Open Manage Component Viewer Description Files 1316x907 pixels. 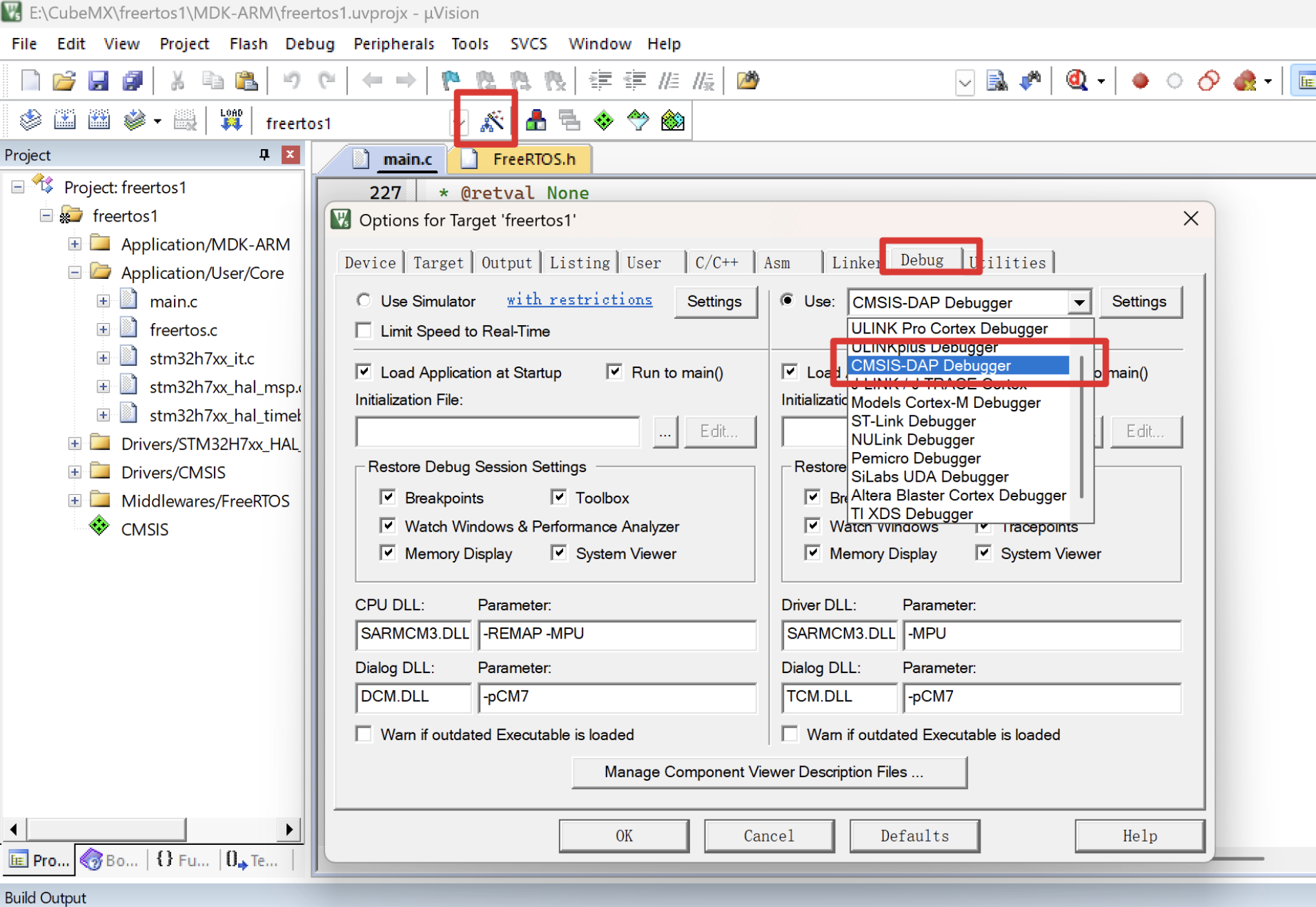pos(769,772)
